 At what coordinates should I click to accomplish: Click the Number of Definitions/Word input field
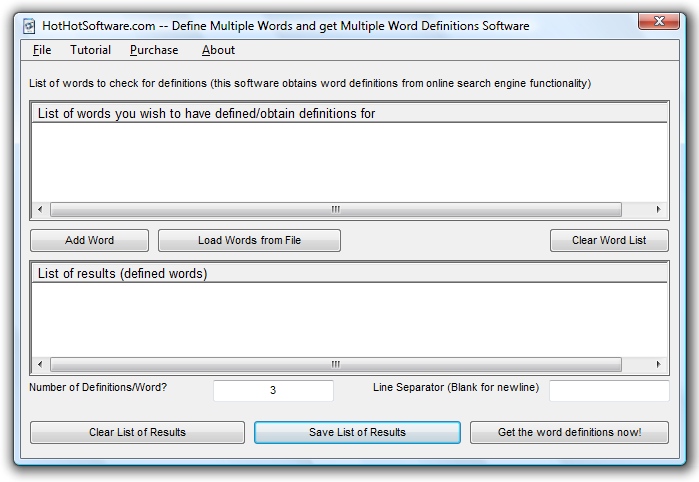[273, 391]
